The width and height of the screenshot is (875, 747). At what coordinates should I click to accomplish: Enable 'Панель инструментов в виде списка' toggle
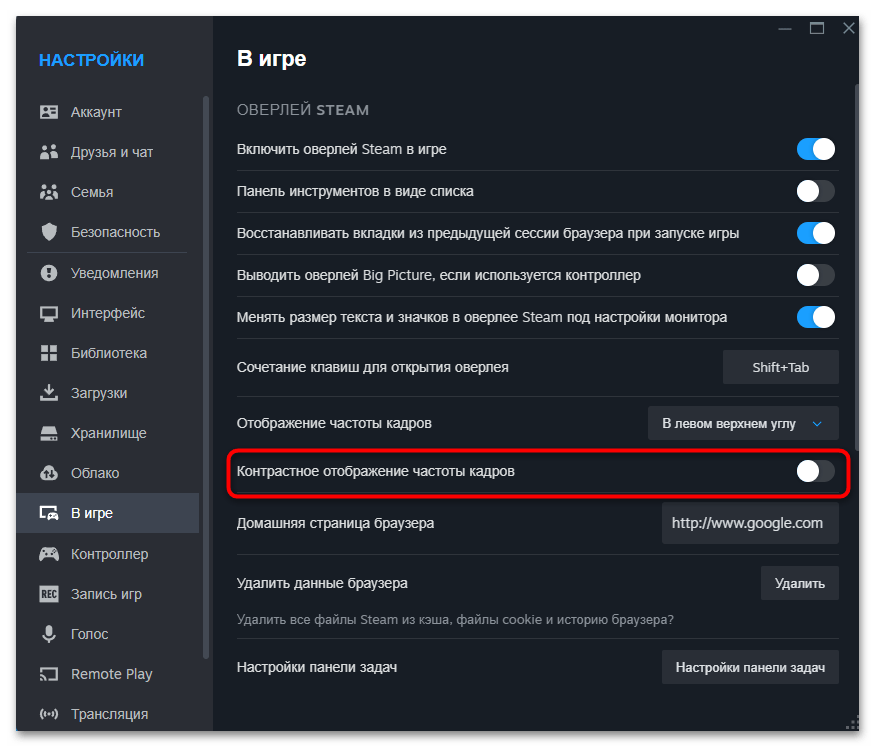click(x=815, y=191)
